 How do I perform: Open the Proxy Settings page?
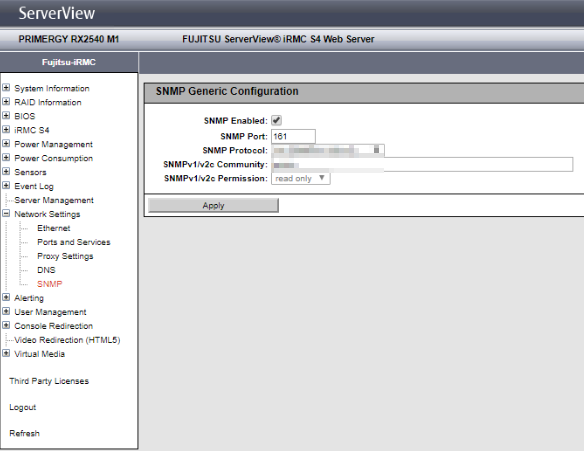point(65,256)
